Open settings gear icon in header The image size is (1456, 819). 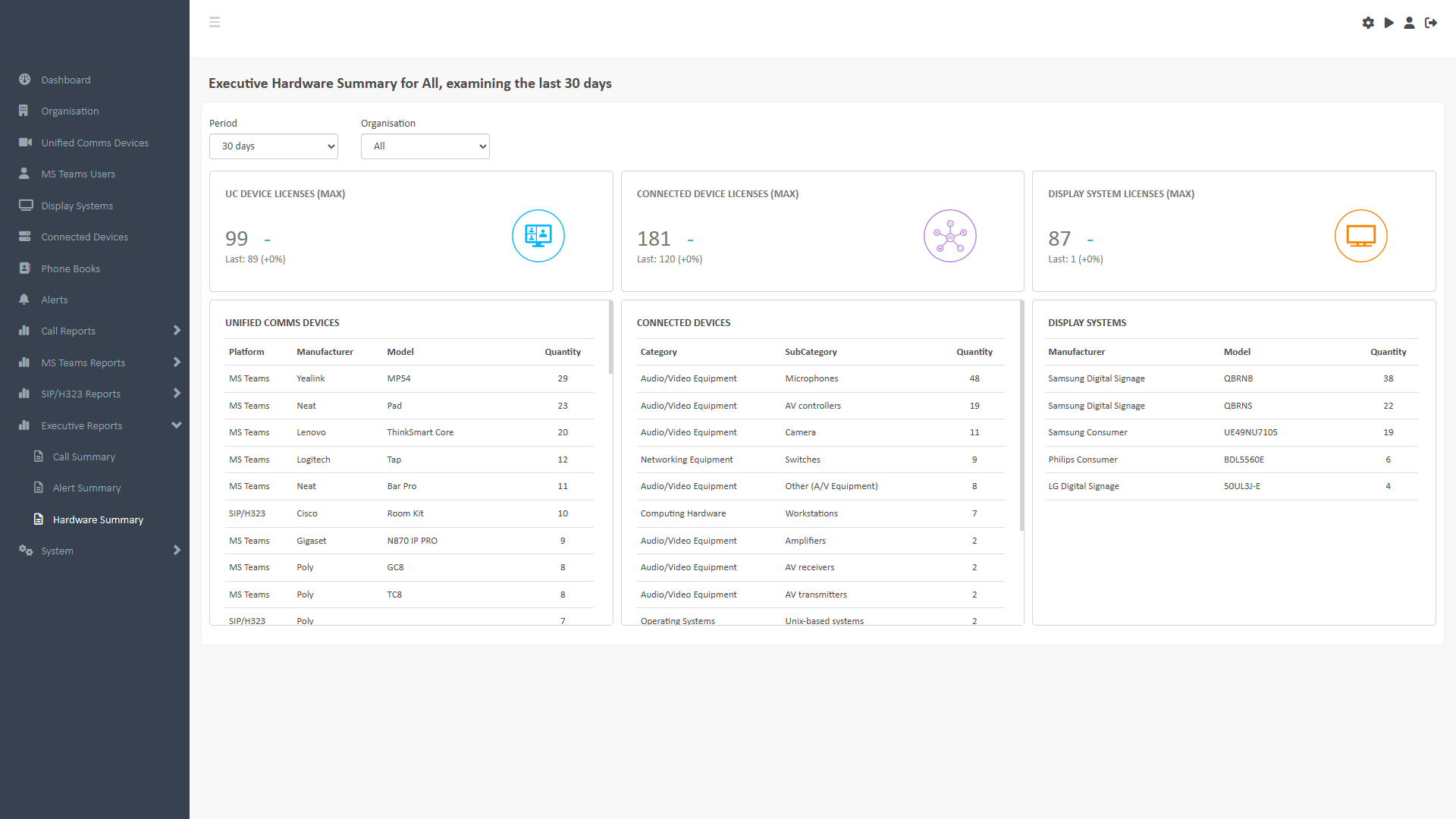[x=1368, y=23]
